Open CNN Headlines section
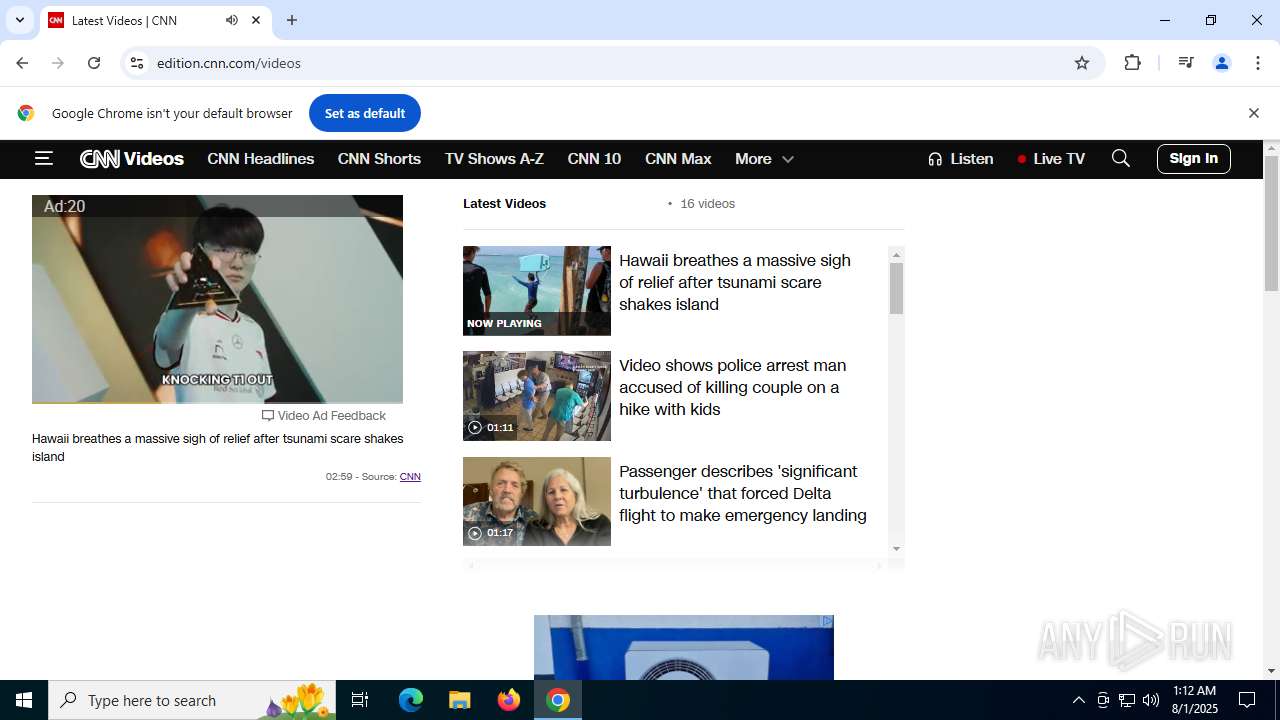The image size is (1280, 720). click(261, 159)
